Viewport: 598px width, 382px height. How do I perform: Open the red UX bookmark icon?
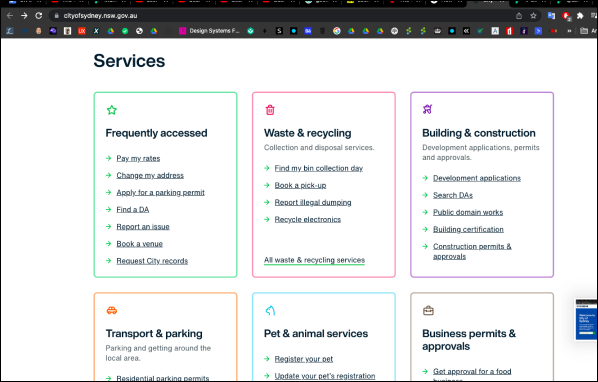82,31
